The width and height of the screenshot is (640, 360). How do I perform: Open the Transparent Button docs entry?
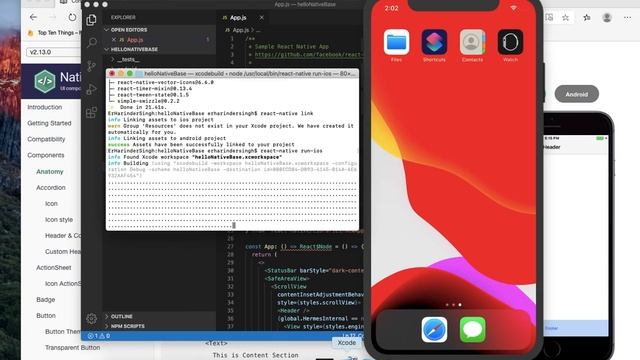[x=72, y=347]
